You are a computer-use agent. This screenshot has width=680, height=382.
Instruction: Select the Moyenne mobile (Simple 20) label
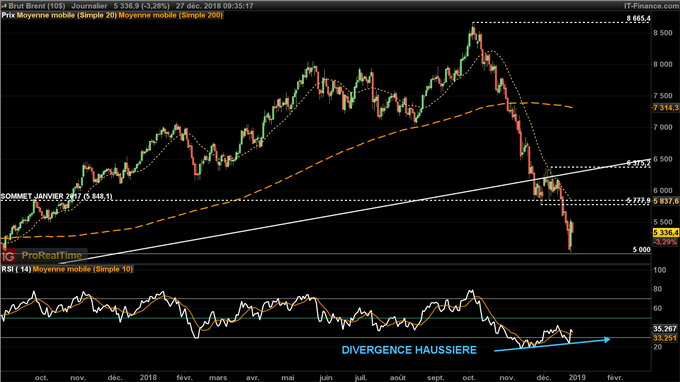click(67, 15)
